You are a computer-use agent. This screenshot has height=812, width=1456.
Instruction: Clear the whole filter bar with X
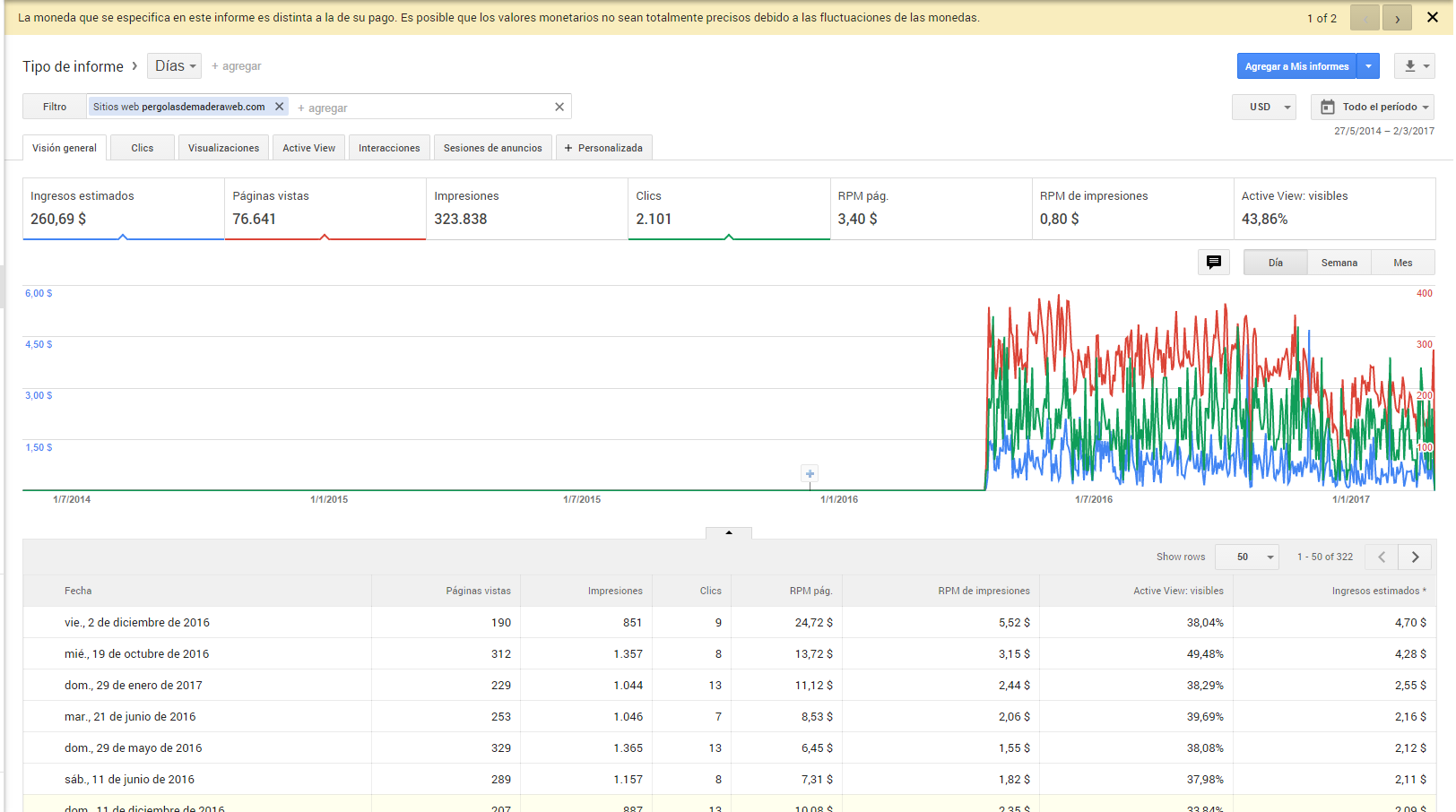click(559, 107)
